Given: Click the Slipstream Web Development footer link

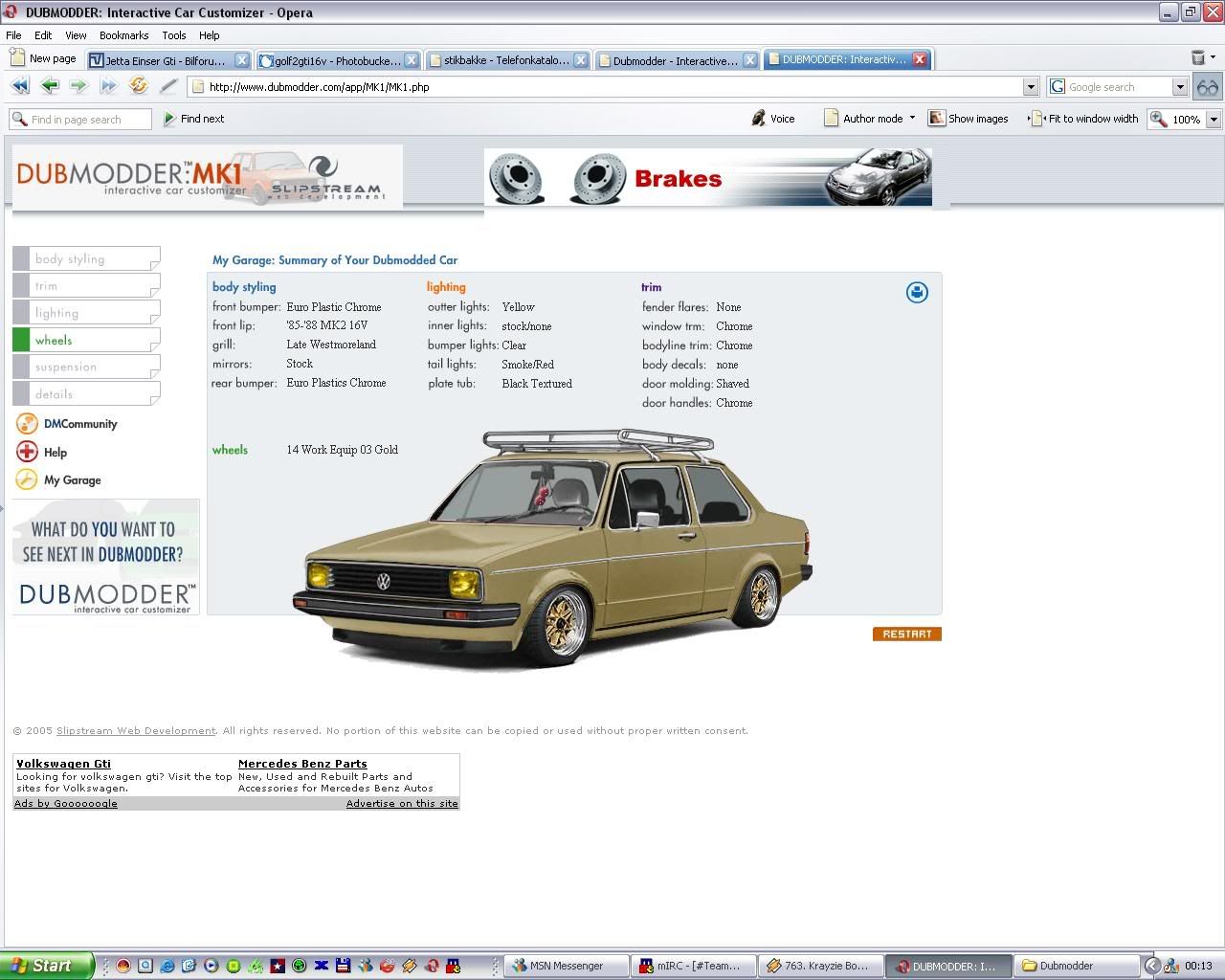Looking at the screenshot, I should tap(136, 730).
